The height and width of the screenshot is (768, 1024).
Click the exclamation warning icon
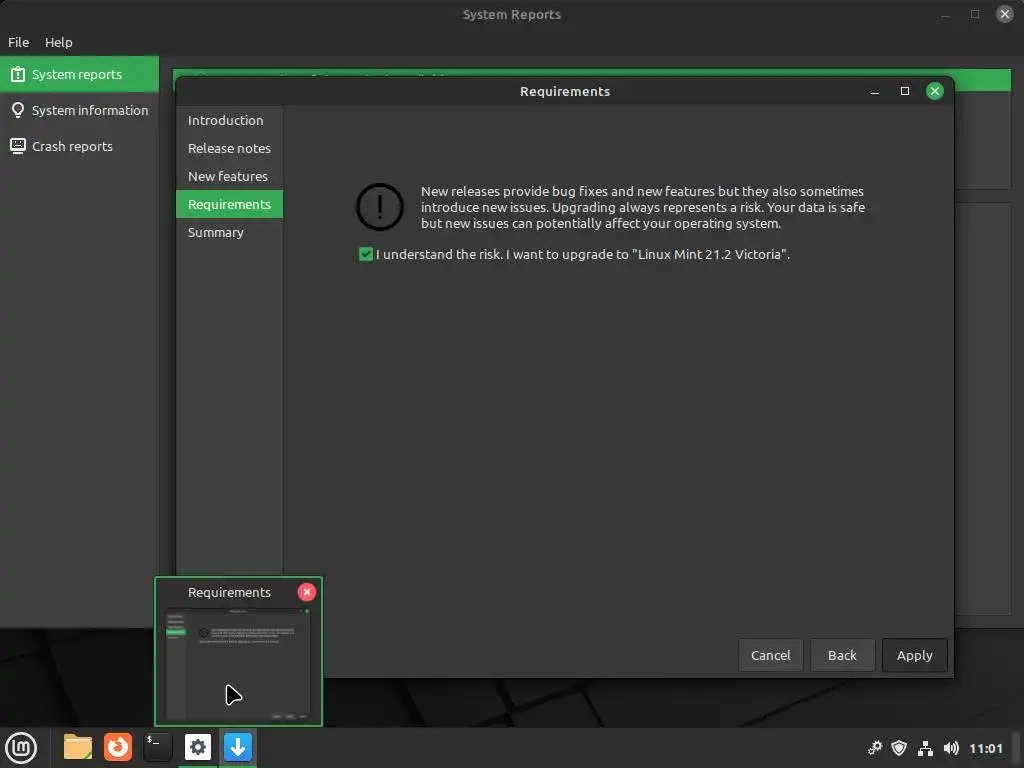(379, 207)
